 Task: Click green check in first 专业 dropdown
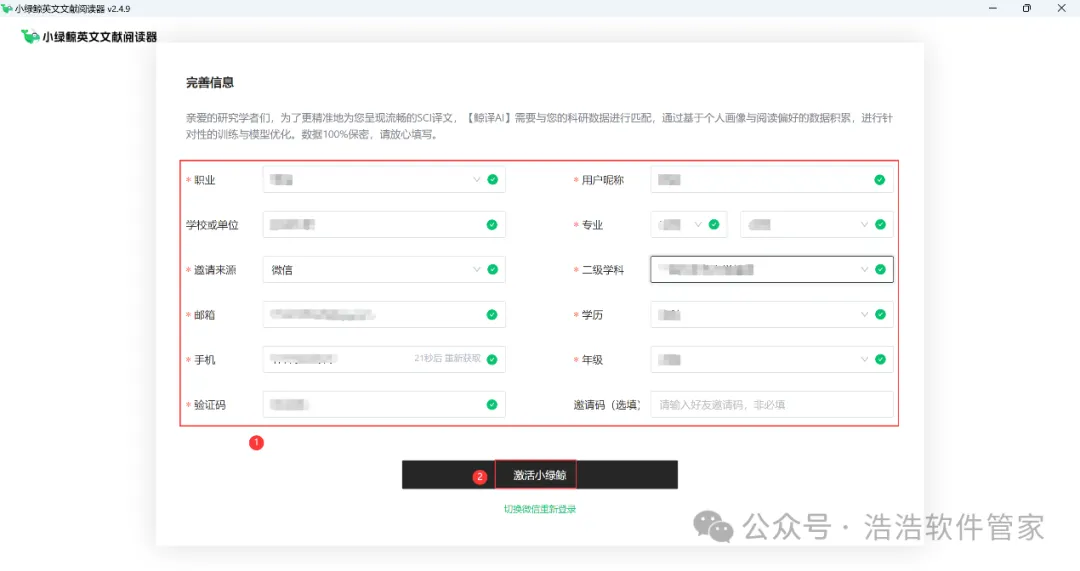pyautogui.click(x=714, y=224)
